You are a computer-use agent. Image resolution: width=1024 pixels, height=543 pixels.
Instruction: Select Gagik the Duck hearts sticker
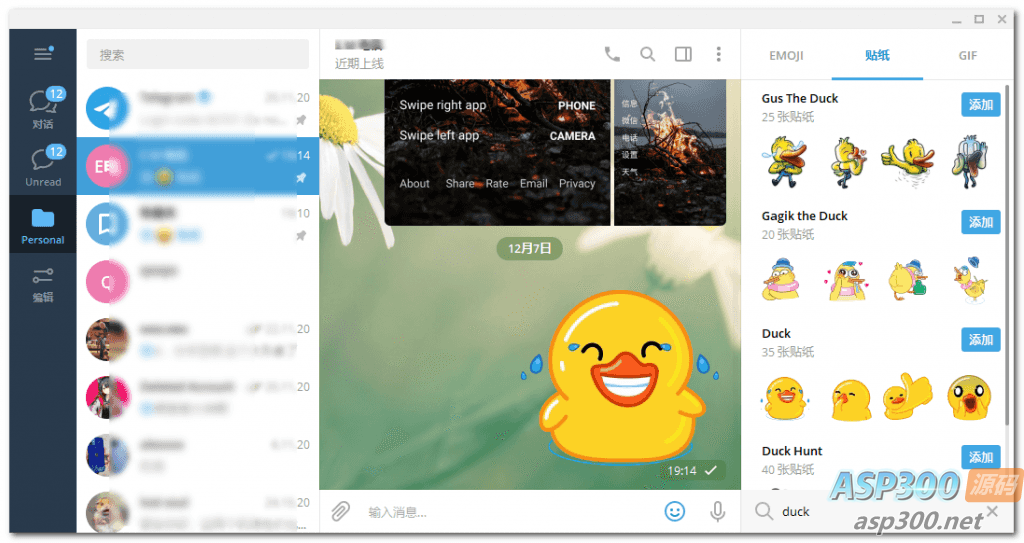click(x=846, y=281)
